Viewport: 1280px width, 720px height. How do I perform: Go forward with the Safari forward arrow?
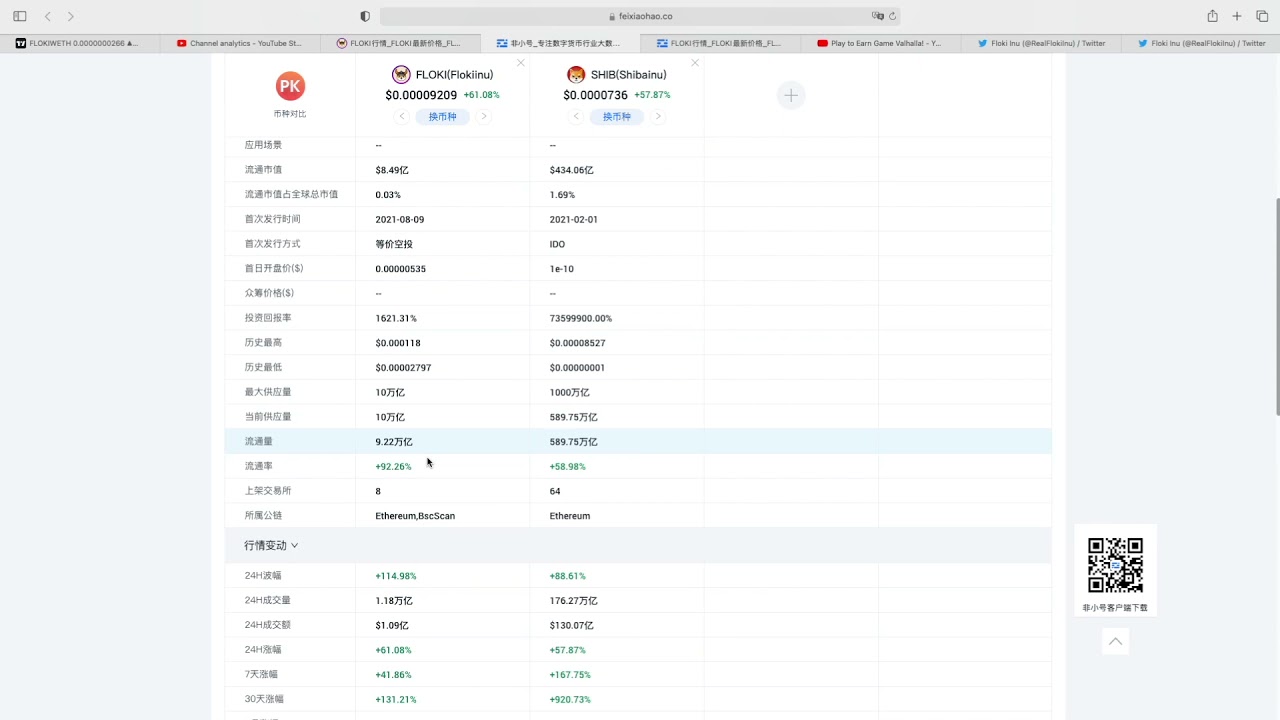70,16
